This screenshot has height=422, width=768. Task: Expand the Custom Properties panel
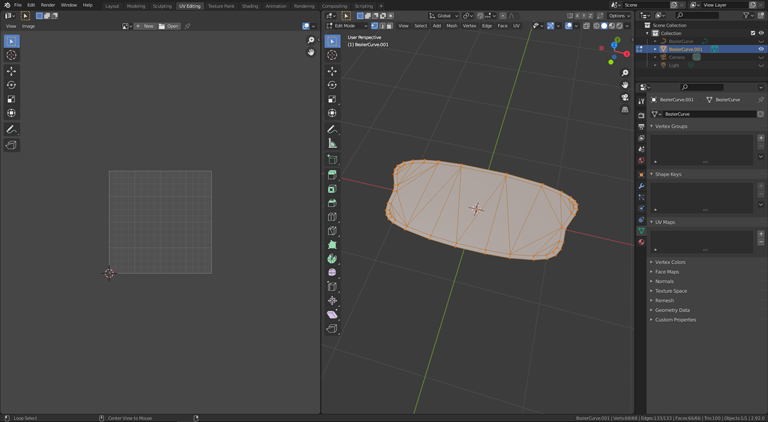652,320
